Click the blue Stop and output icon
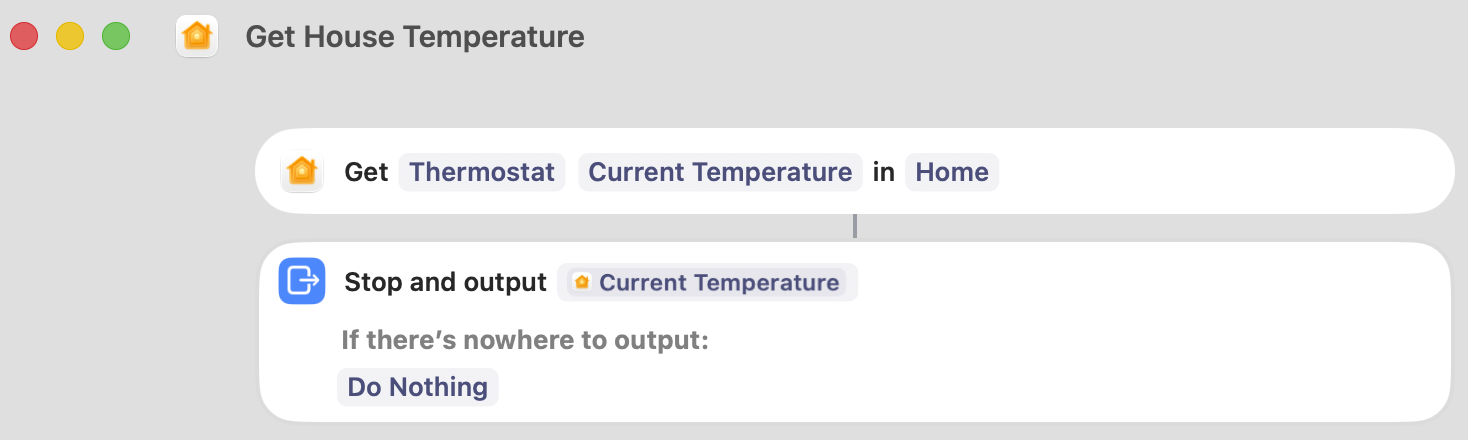The width and height of the screenshot is (1468, 440). click(x=302, y=281)
